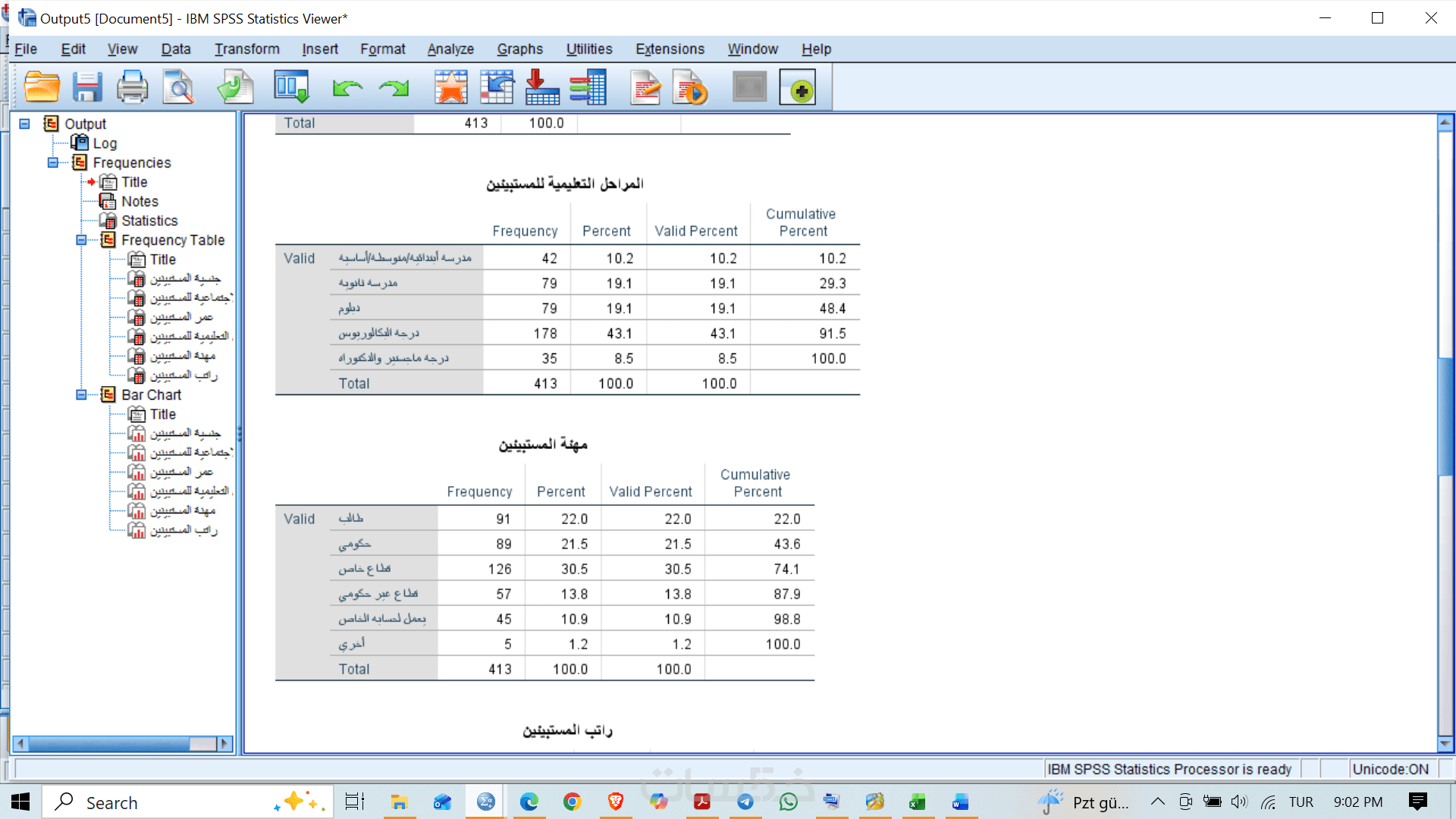This screenshot has width=1456, height=819.
Task: Click outline pane horizontal scrollbar right arrow
Action: (224, 744)
